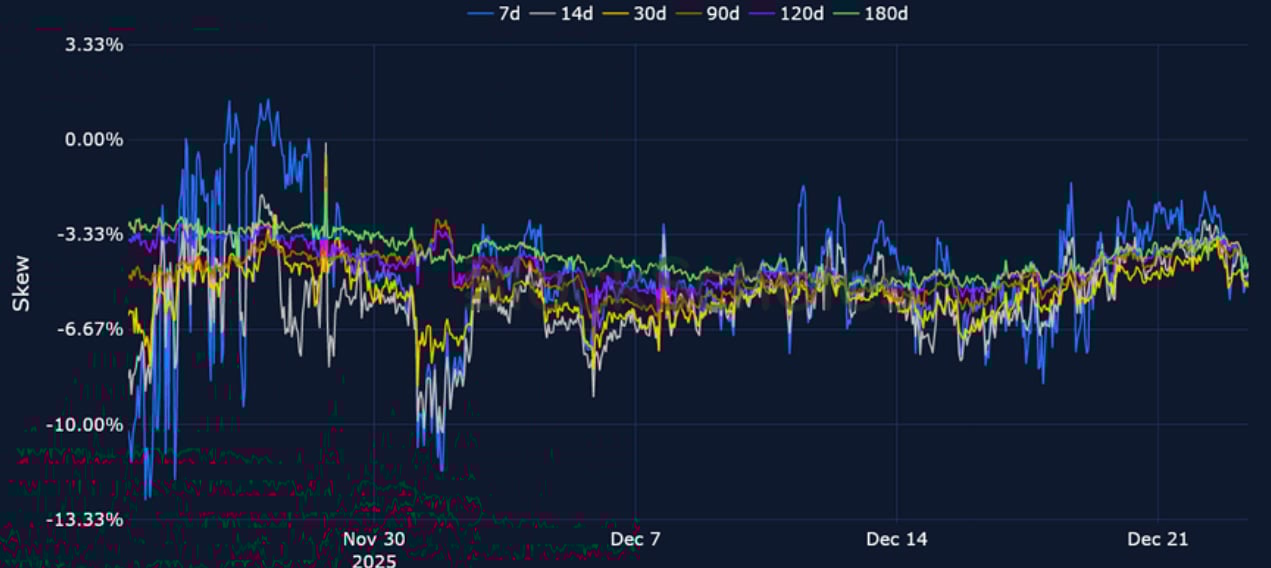Click the -3.33% y-axis tick label
Screen dimensions: 1271x568
coord(93,235)
